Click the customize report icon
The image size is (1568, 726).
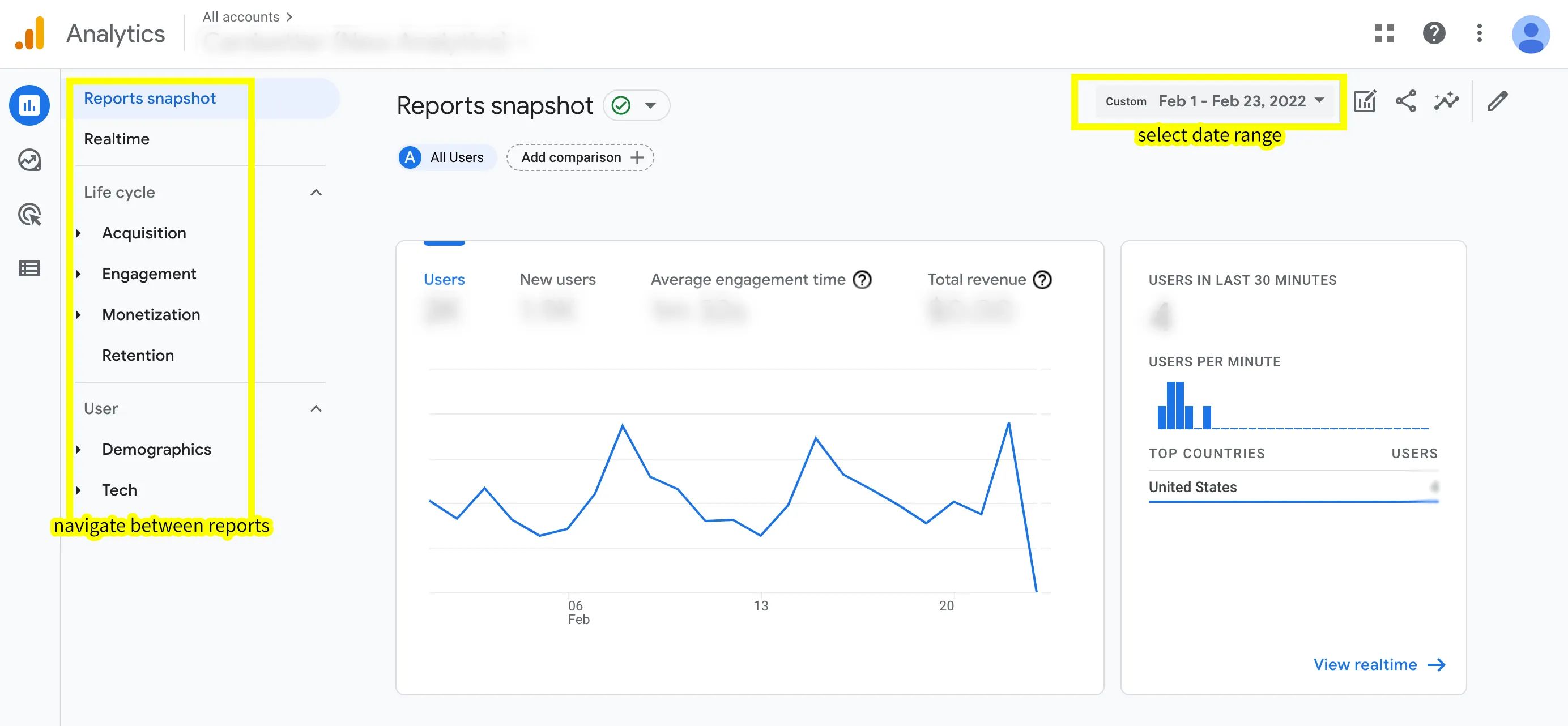(x=1365, y=101)
